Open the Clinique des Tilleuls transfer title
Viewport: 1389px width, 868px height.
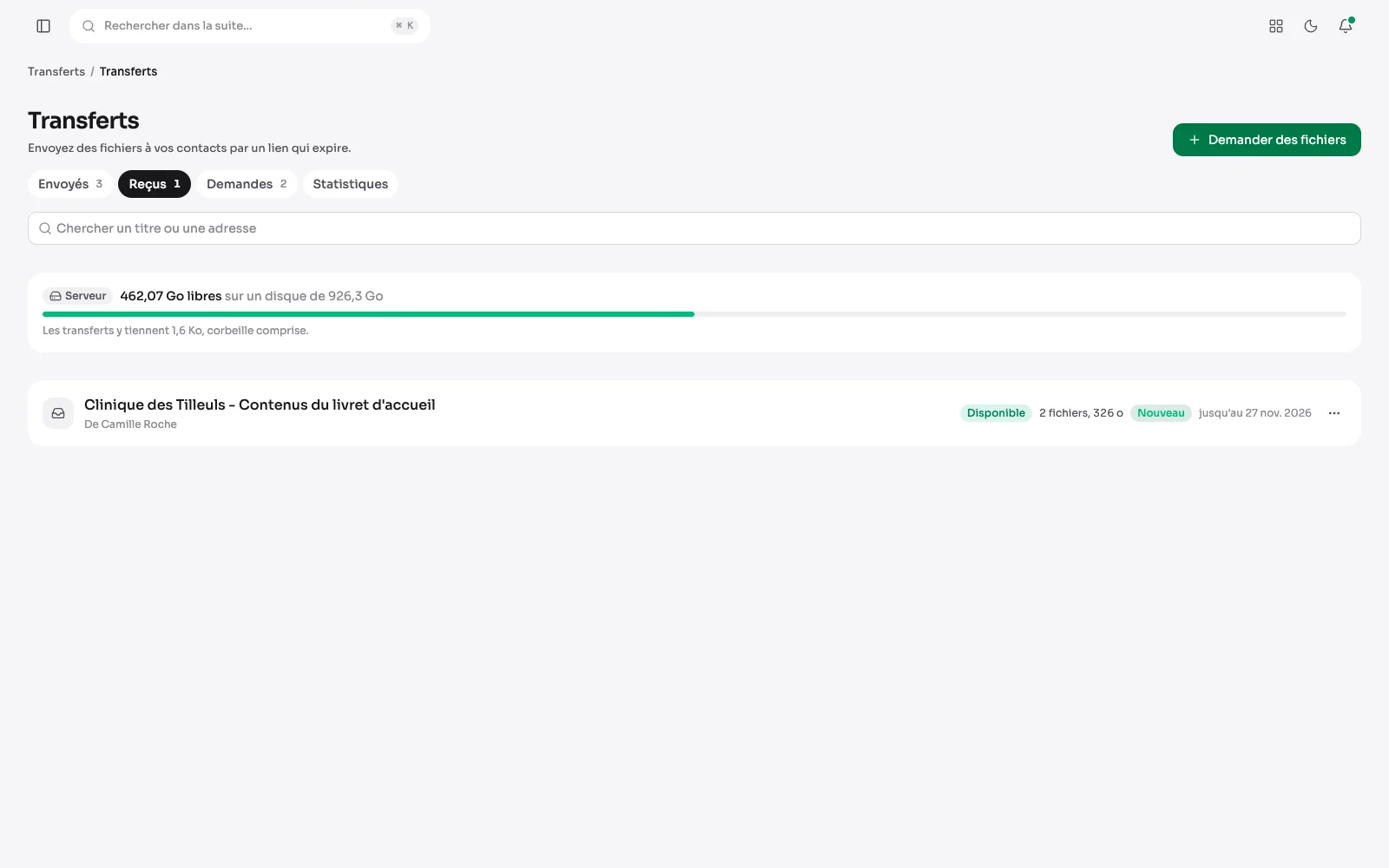(x=260, y=404)
